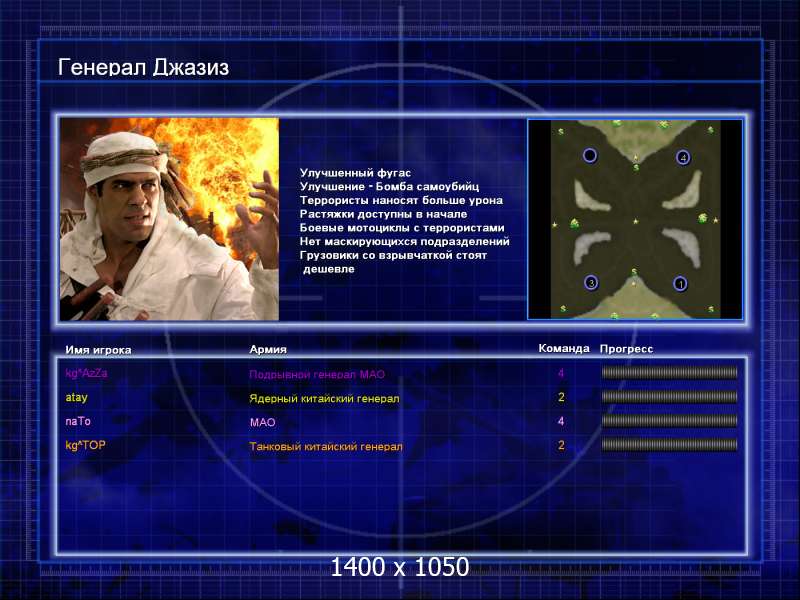This screenshot has height=600, width=800.
Task: Click start position marker 1 on the minimap
Action: click(x=680, y=284)
